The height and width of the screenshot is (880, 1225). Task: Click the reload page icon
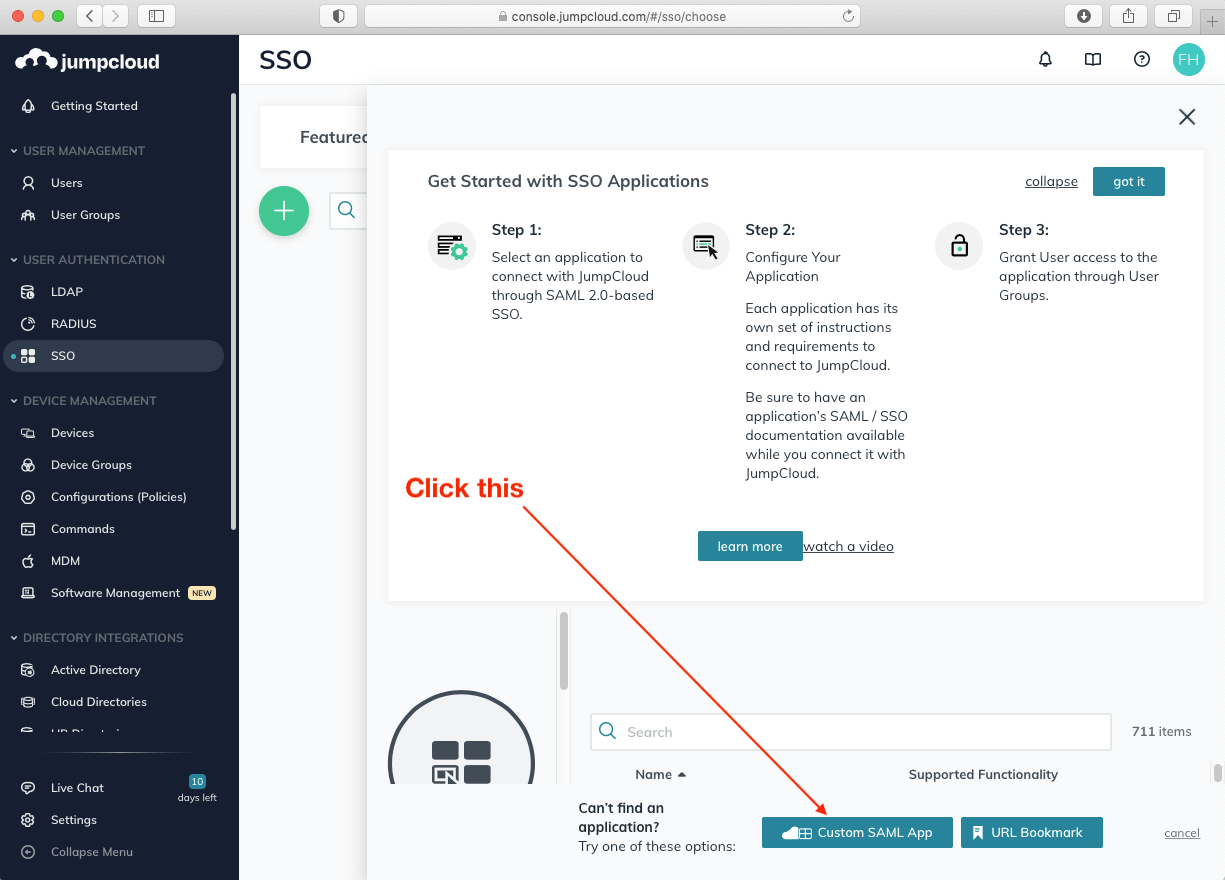848,16
